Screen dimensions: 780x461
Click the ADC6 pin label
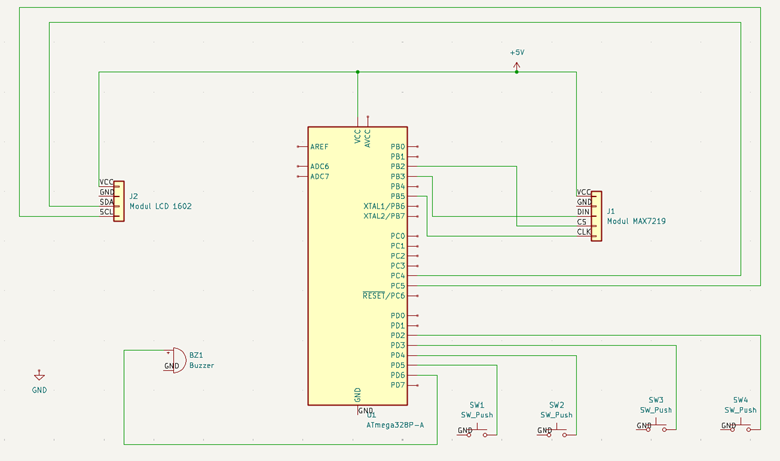point(319,167)
